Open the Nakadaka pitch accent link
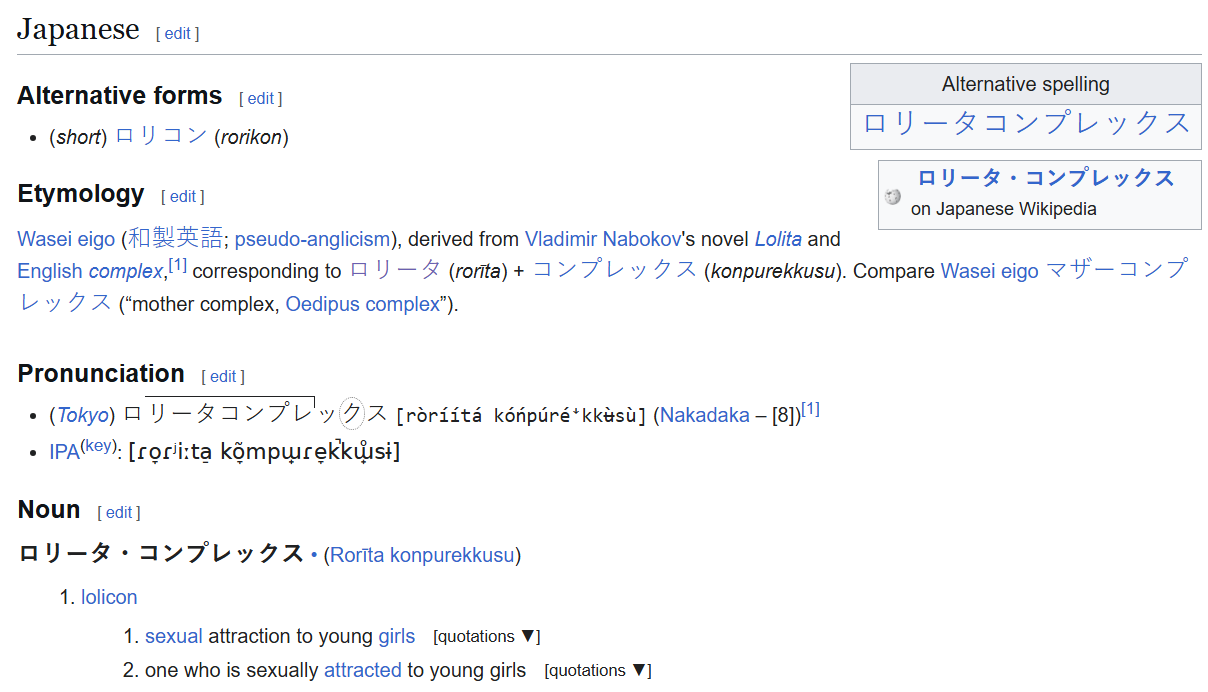 (705, 415)
